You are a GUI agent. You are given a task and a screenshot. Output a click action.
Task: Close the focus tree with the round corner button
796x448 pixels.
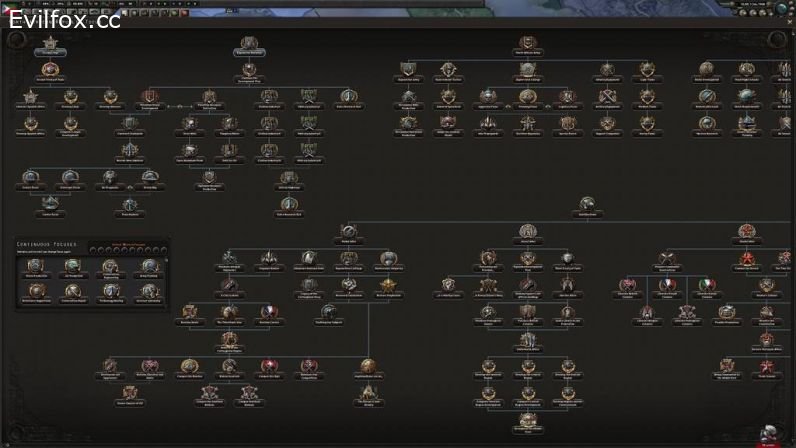pyautogui.click(x=777, y=40)
